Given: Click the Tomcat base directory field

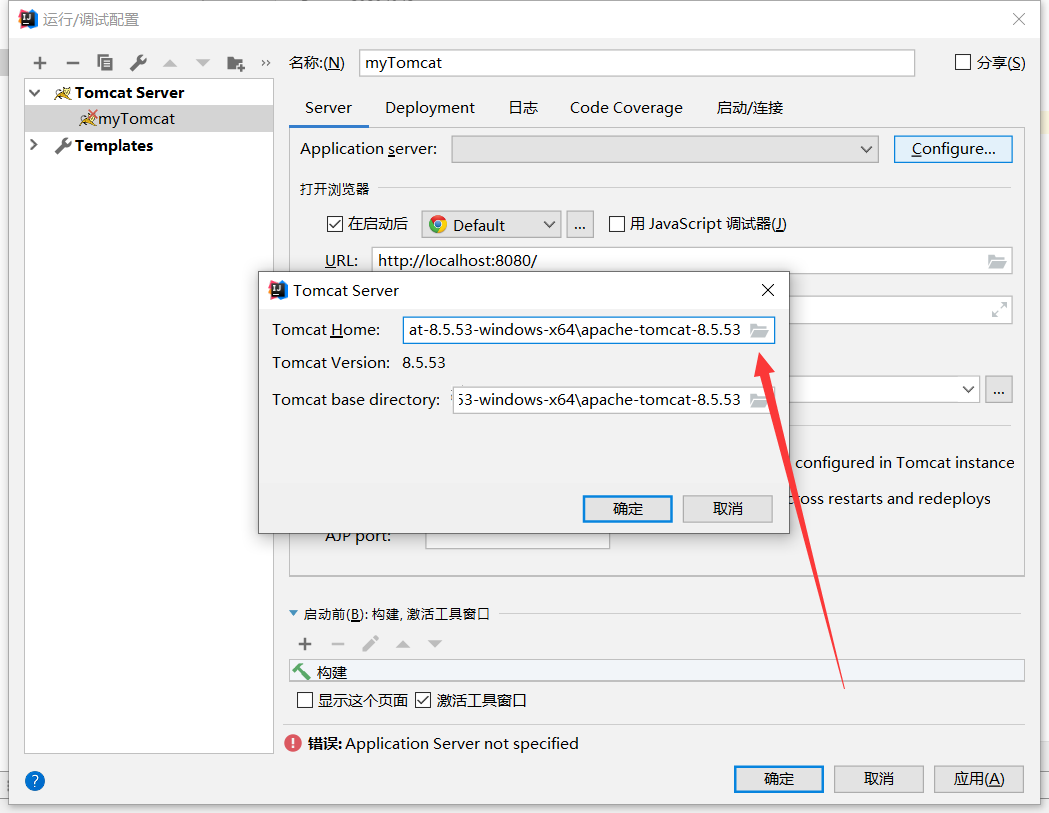Looking at the screenshot, I should (x=613, y=400).
